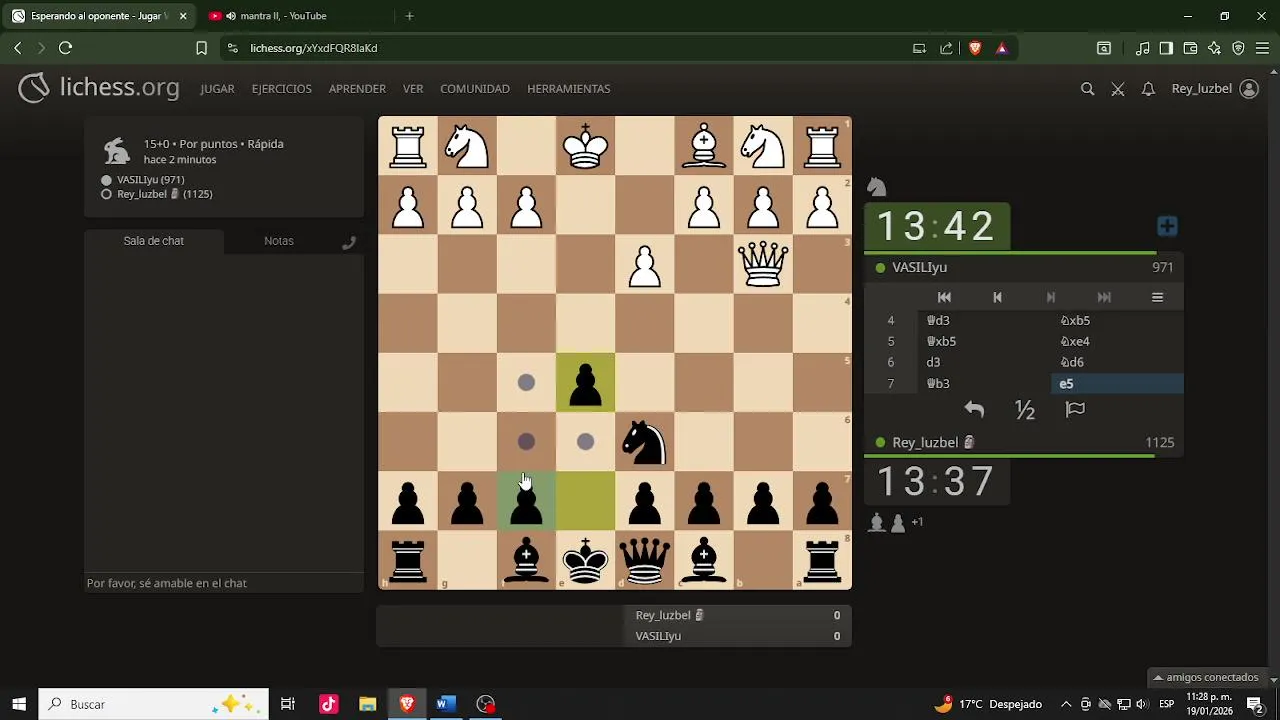Screen dimensions: 1280x720
Task: Open Task View on the taskbar
Action: click(x=288, y=704)
